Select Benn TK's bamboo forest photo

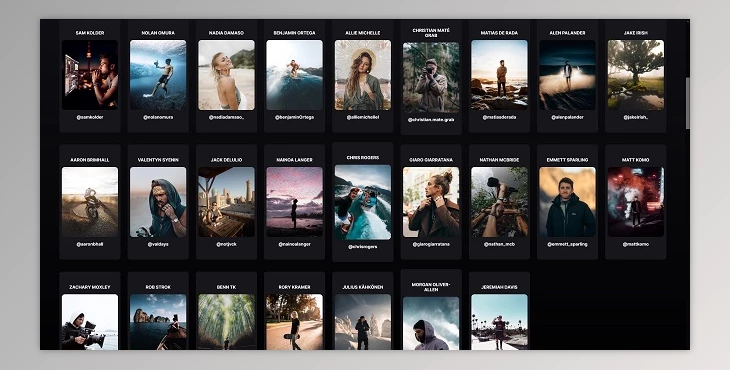(x=226, y=322)
